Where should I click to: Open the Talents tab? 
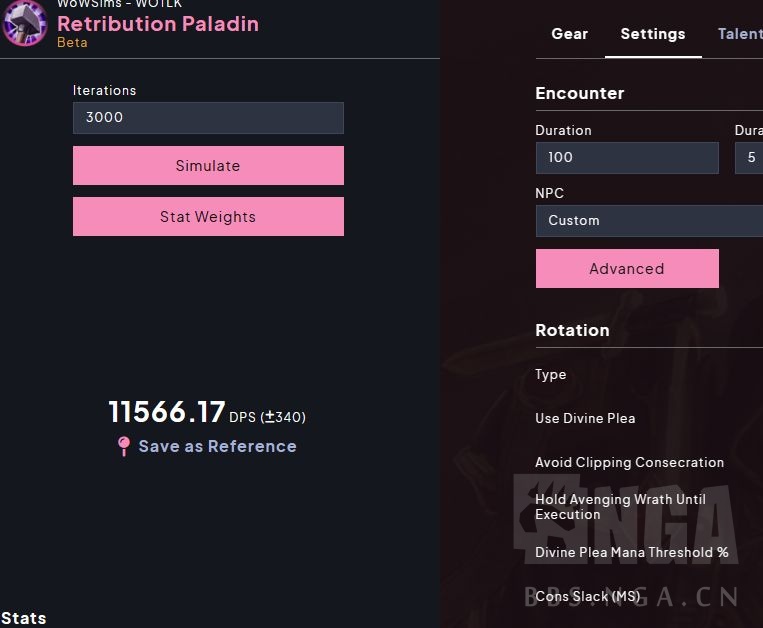click(x=740, y=34)
